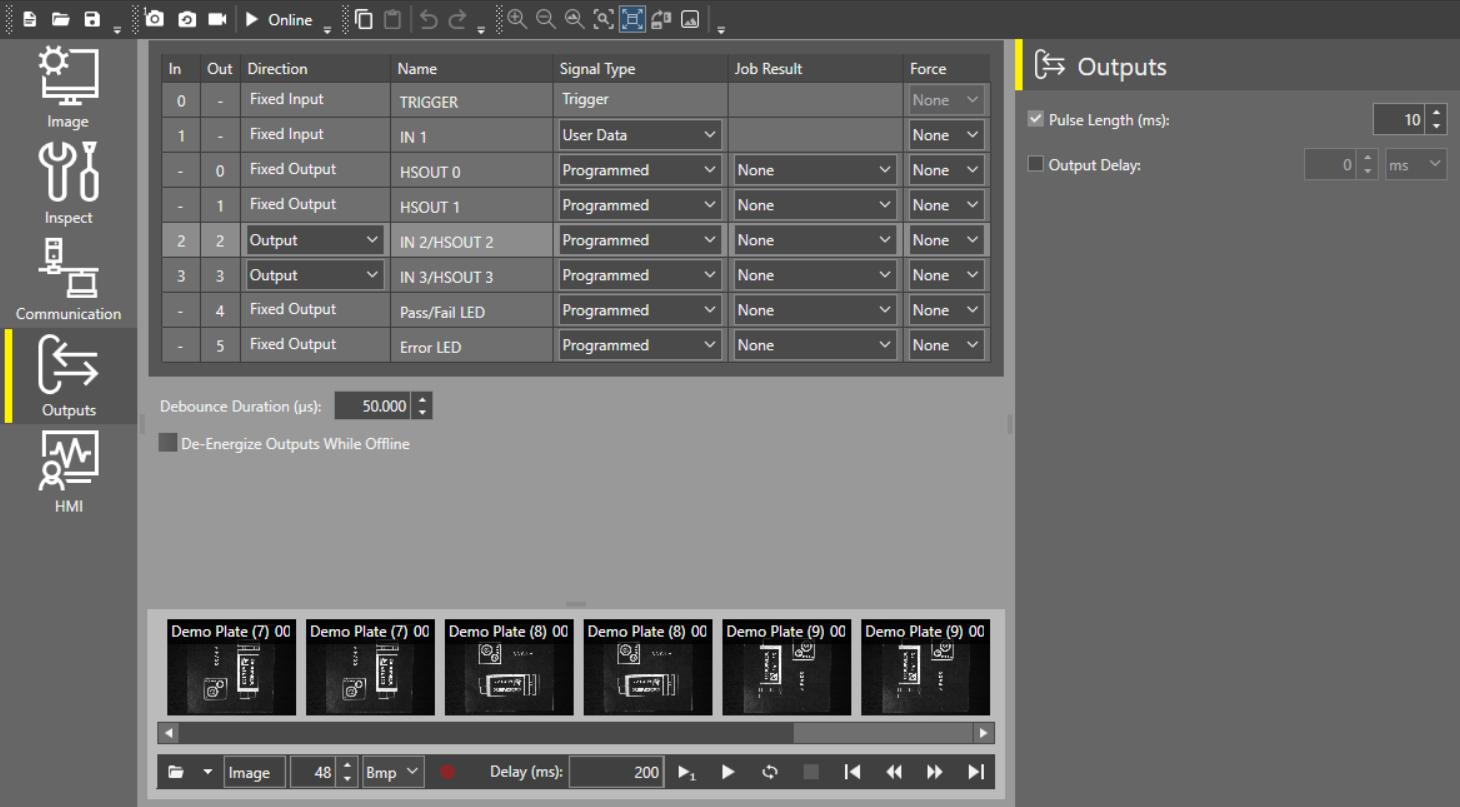Open the Signal Type dropdown for IN 1
This screenshot has width=1460, height=807.
coord(710,134)
